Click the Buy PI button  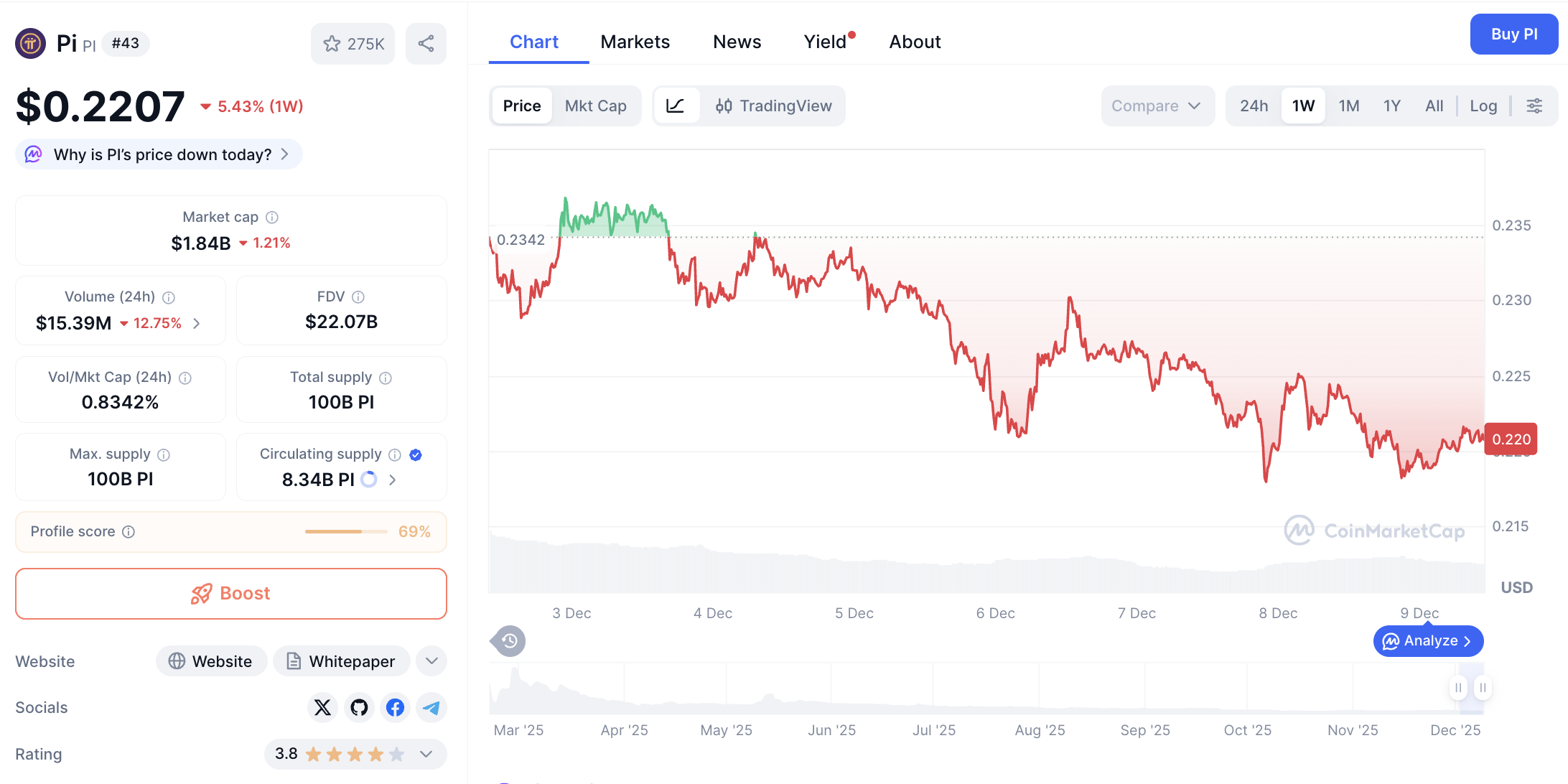pos(1513,34)
